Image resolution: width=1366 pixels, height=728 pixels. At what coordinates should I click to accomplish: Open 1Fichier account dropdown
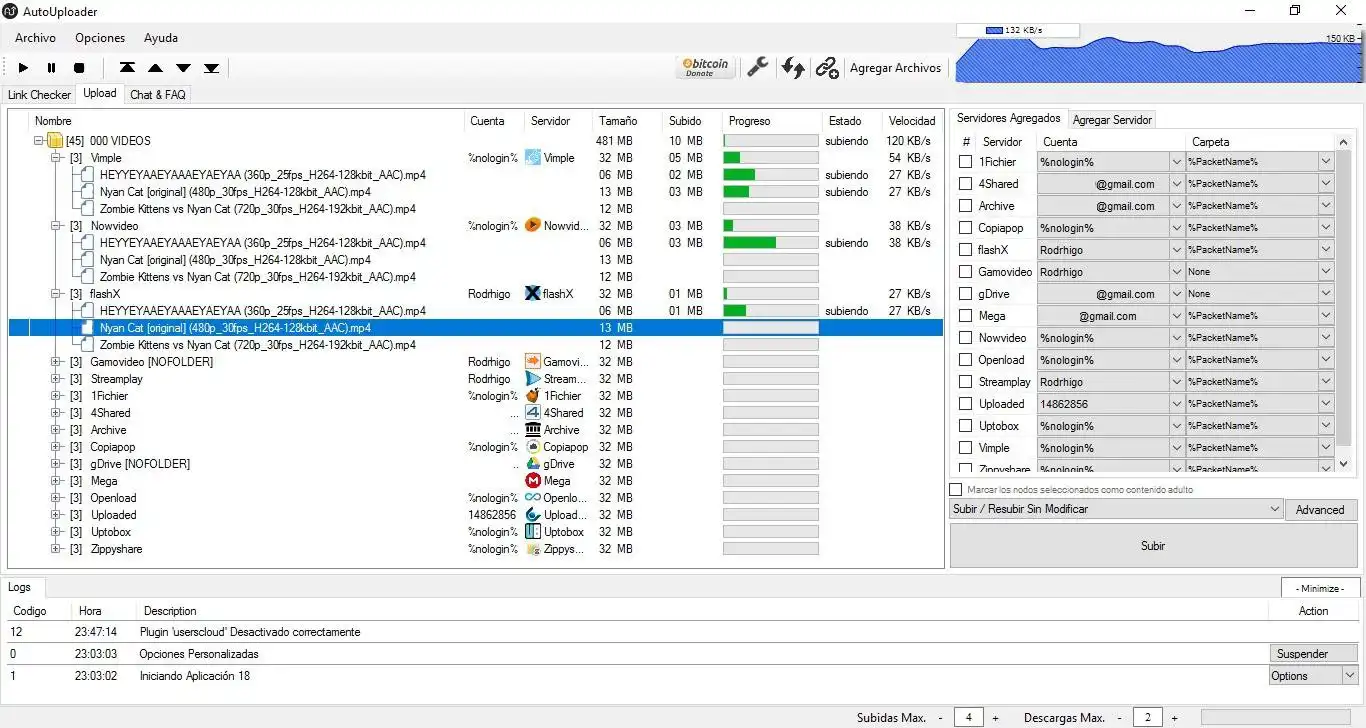coord(1176,162)
